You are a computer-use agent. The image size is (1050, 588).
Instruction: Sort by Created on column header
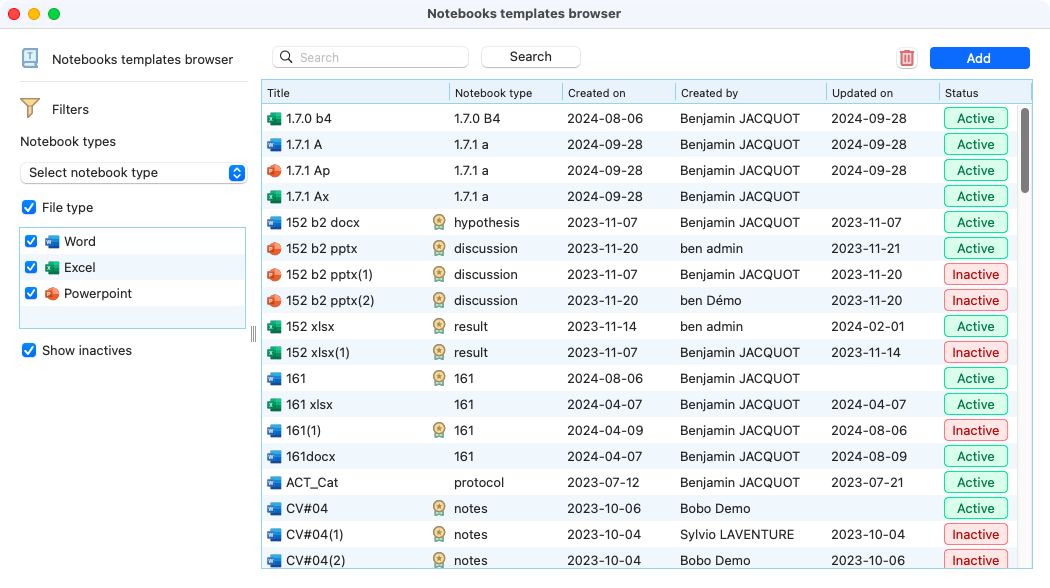619,93
